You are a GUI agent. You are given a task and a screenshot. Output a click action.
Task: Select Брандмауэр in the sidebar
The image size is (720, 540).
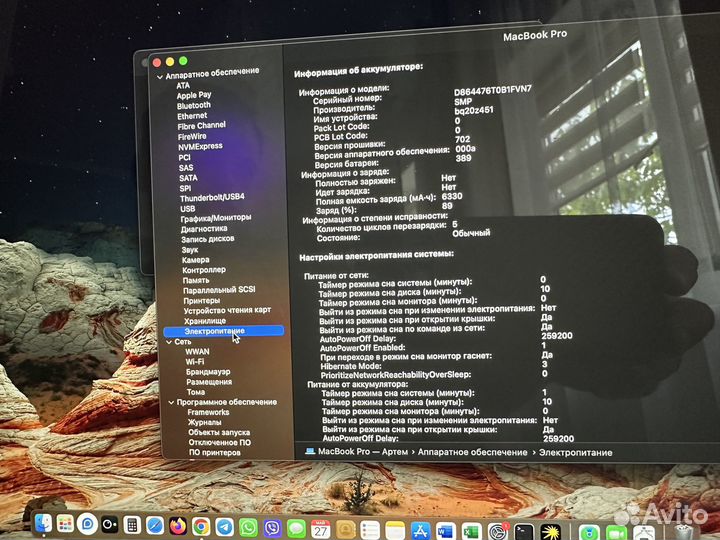click(x=208, y=372)
